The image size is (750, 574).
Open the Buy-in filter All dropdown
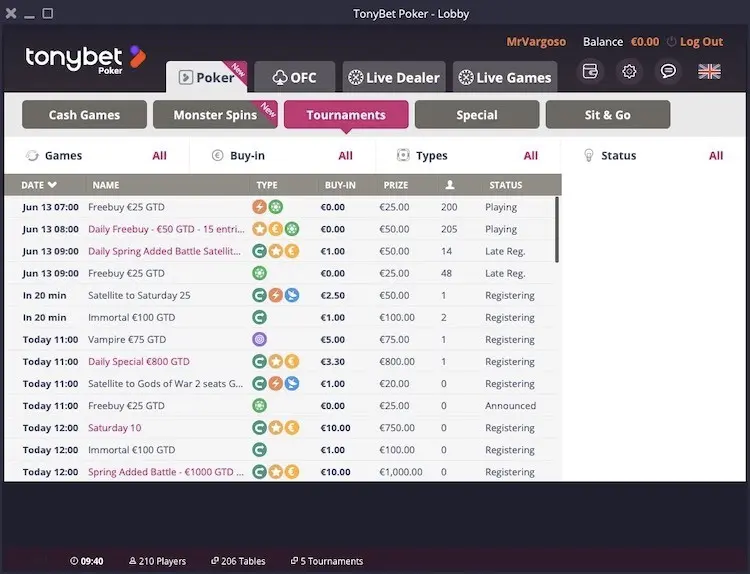(x=345, y=155)
